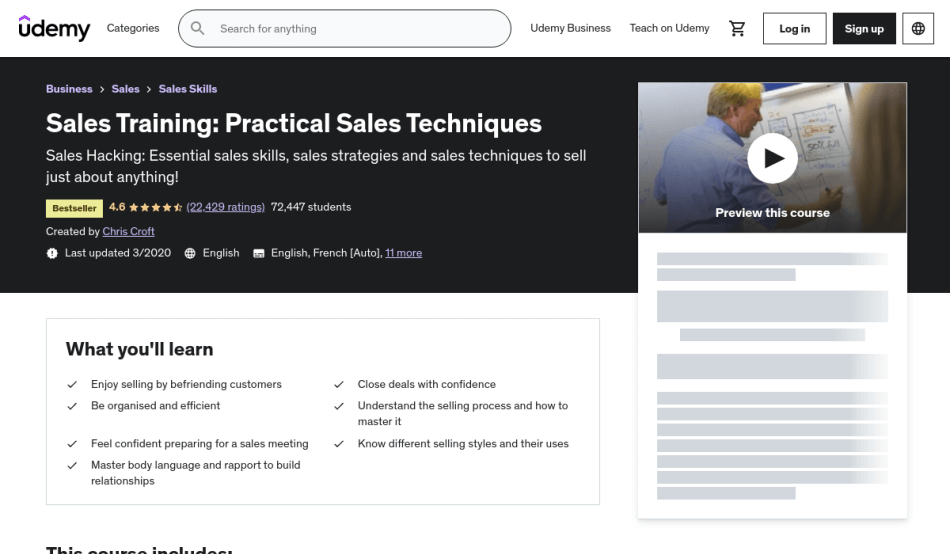950x554 pixels.
Task: Open the Categories menu
Action: (x=133, y=28)
